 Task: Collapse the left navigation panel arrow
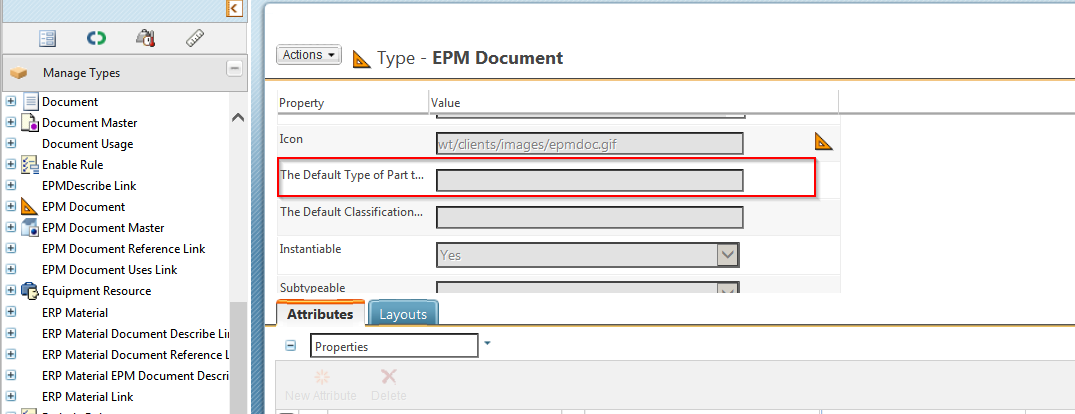234,9
